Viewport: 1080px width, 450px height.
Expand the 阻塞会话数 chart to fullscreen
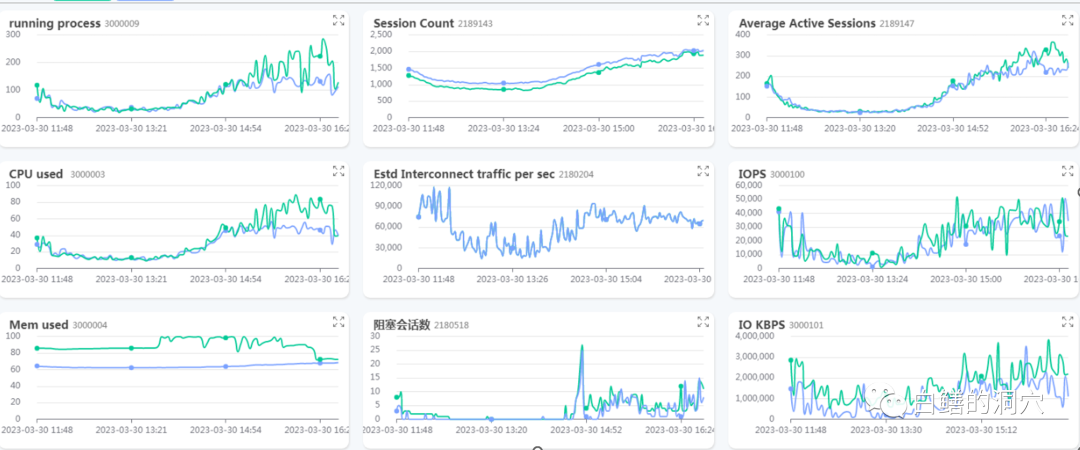click(x=703, y=321)
